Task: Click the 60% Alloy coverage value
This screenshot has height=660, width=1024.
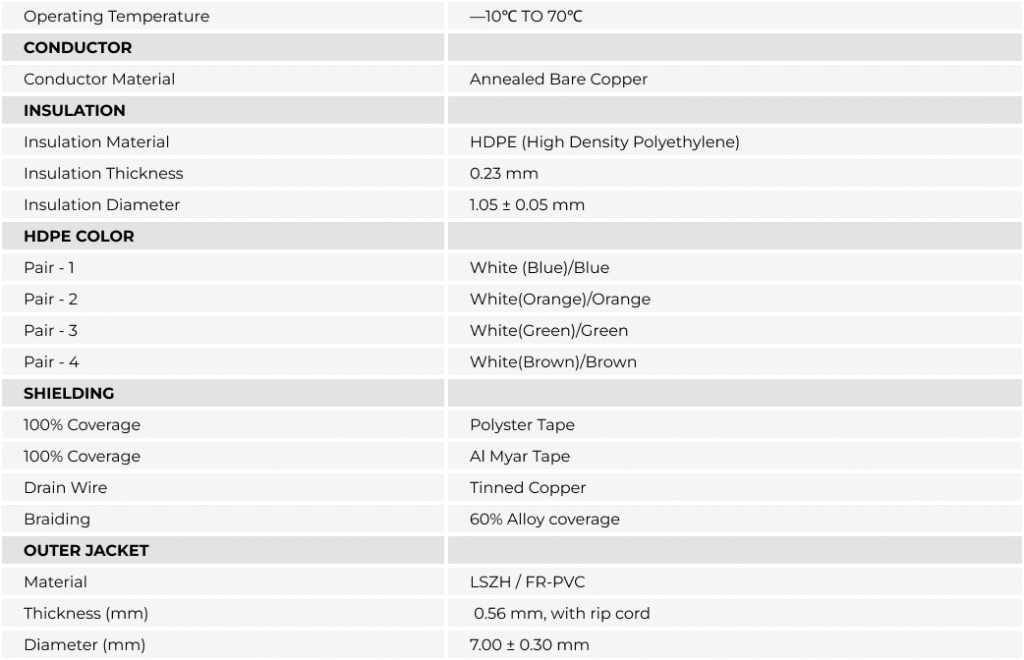Action: pos(544,519)
